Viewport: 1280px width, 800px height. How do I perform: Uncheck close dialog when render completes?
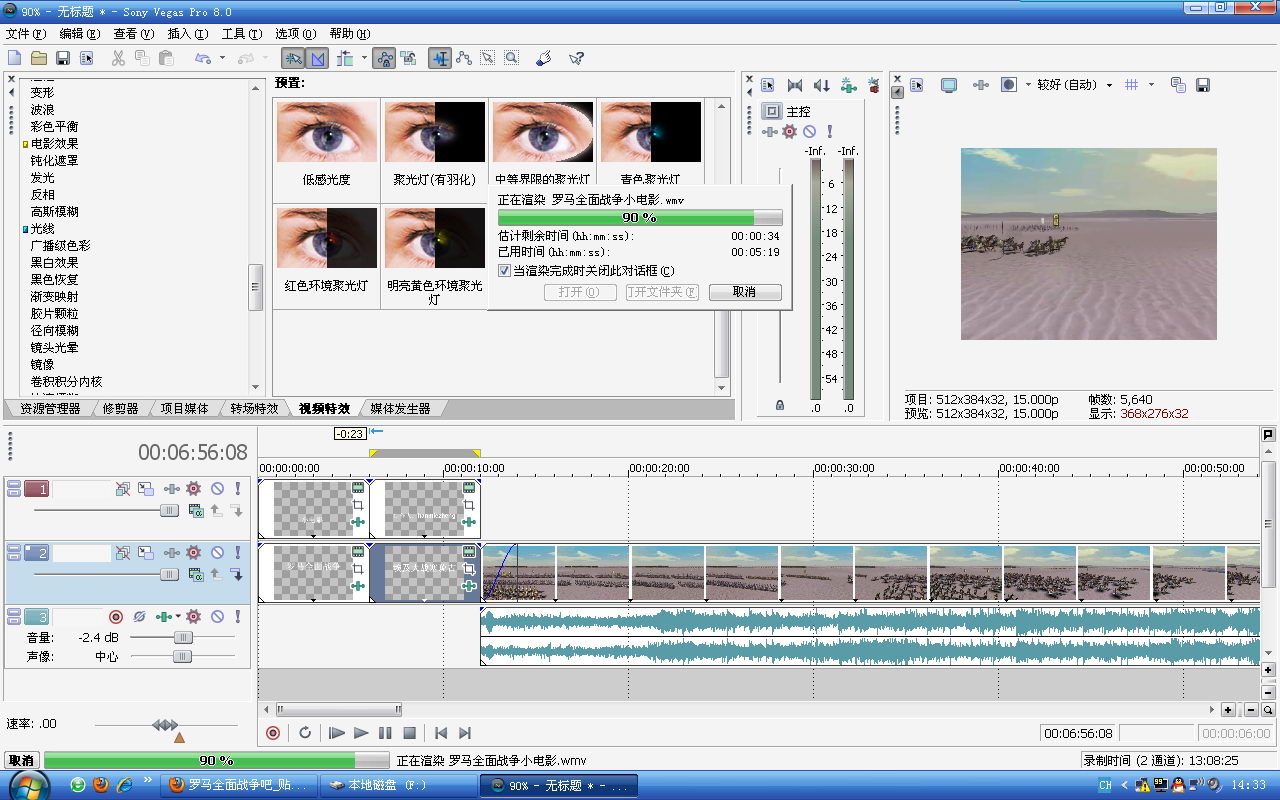[x=505, y=270]
